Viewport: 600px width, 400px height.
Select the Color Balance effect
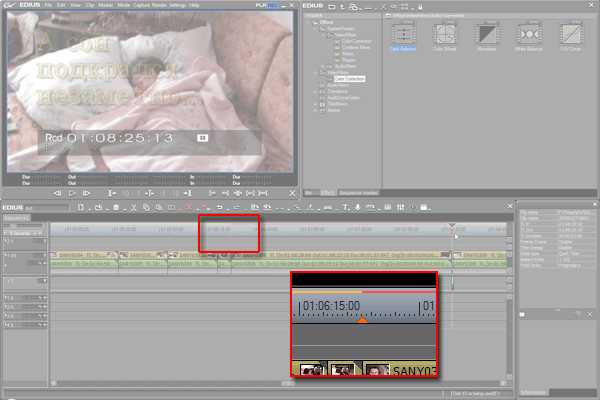[x=403, y=36]
